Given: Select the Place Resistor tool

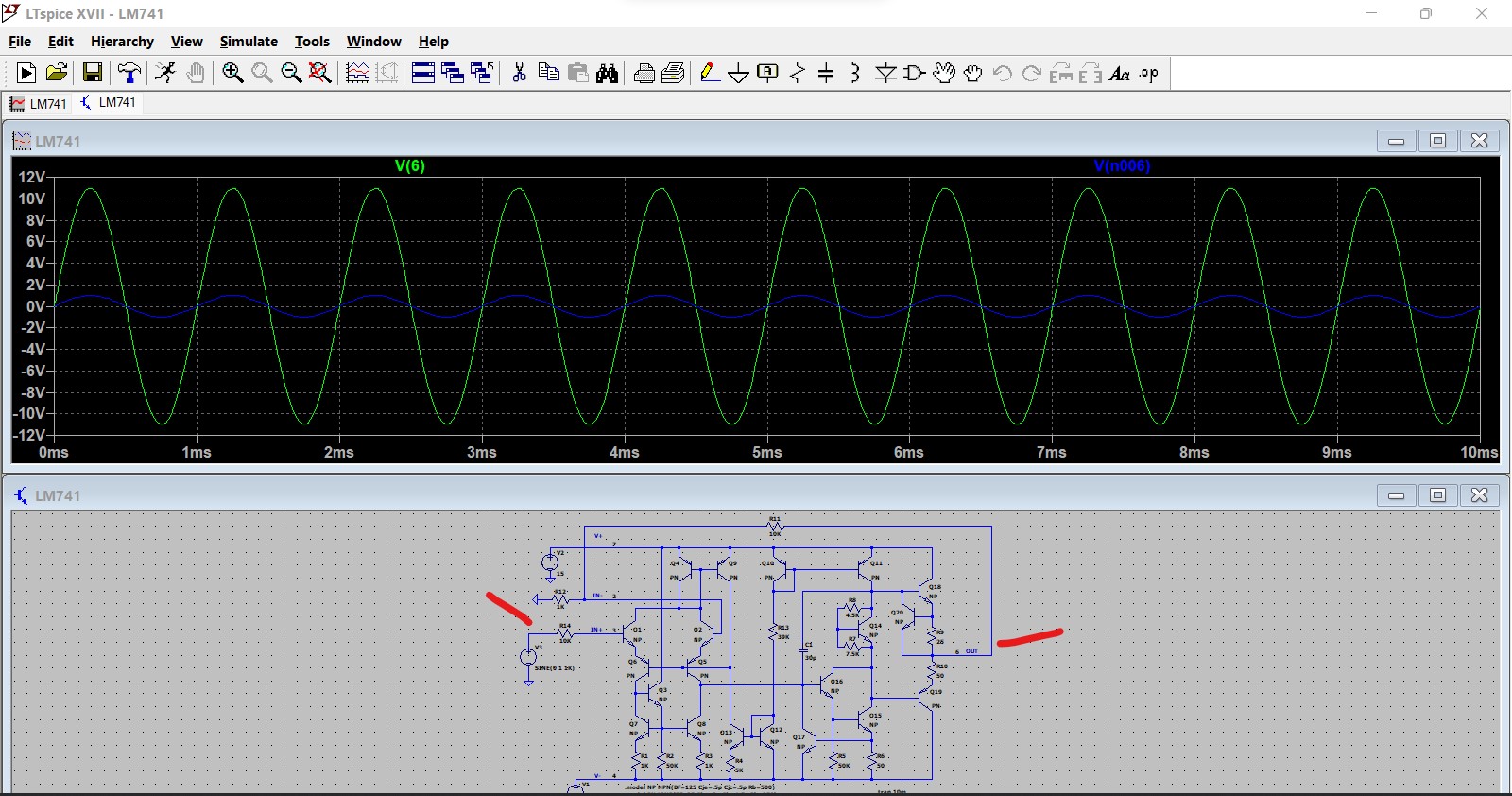Looking at the screenshot, I should tap(798, 73).
